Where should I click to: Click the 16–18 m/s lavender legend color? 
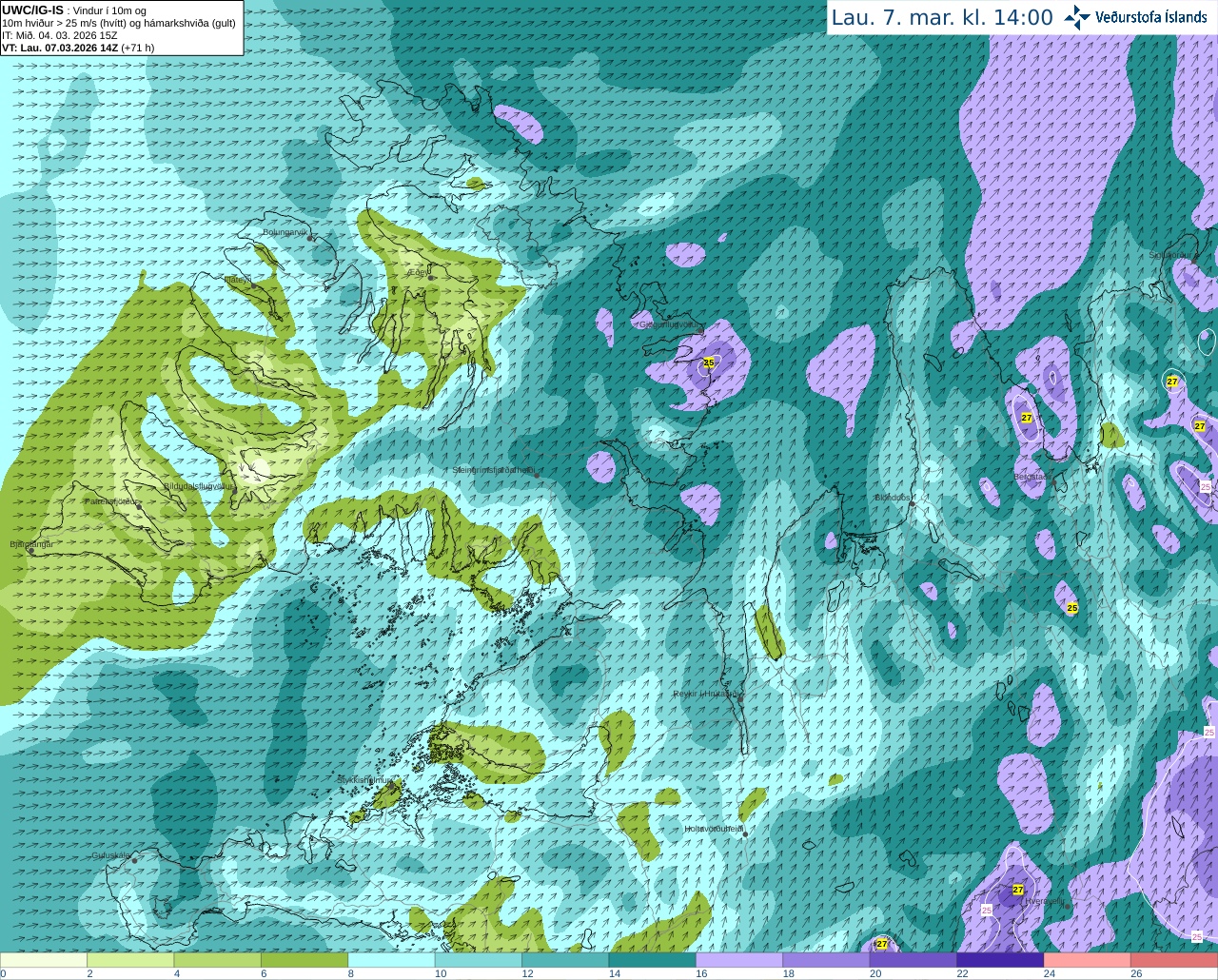click(x=739, y=960)
